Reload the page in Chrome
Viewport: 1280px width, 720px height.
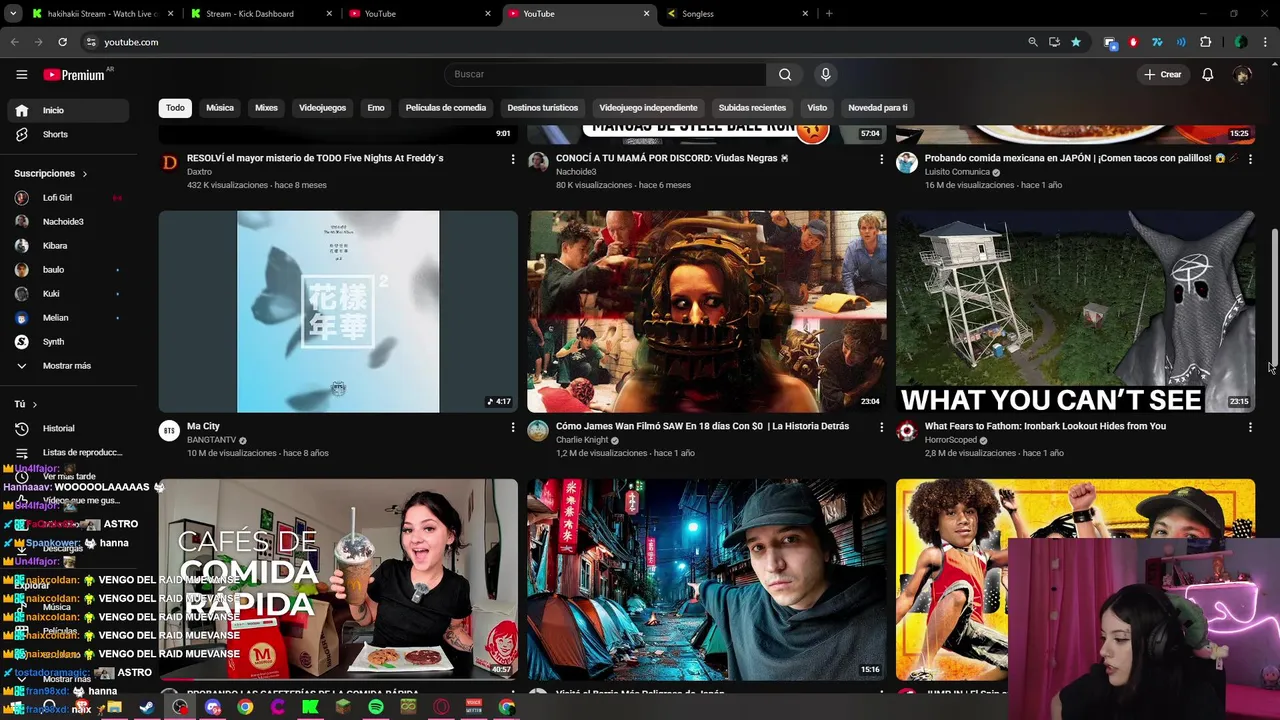pos(62,42)
